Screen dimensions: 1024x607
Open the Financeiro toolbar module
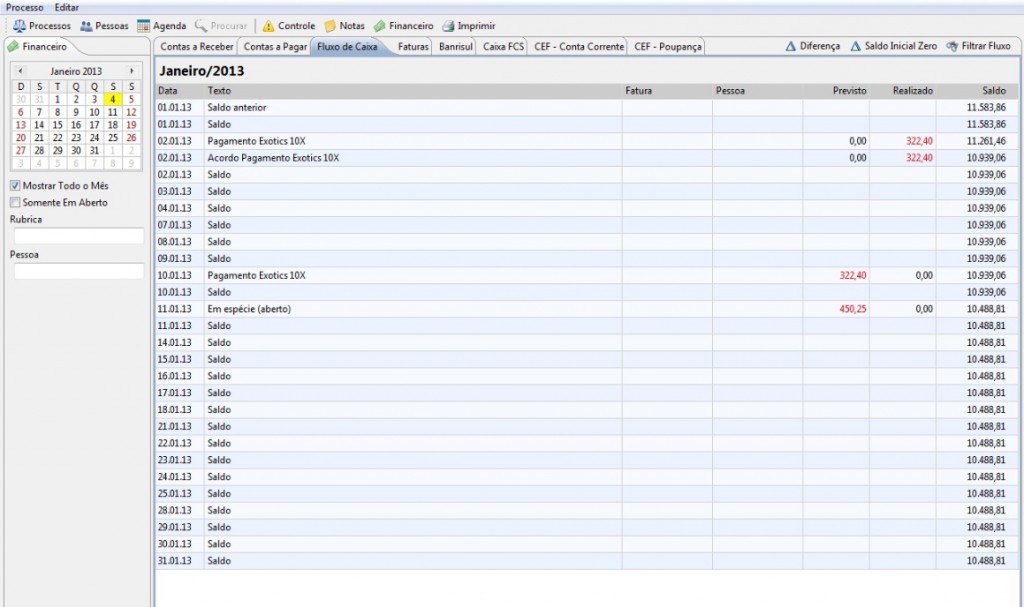pyautogui.click(x=380, y=26)
